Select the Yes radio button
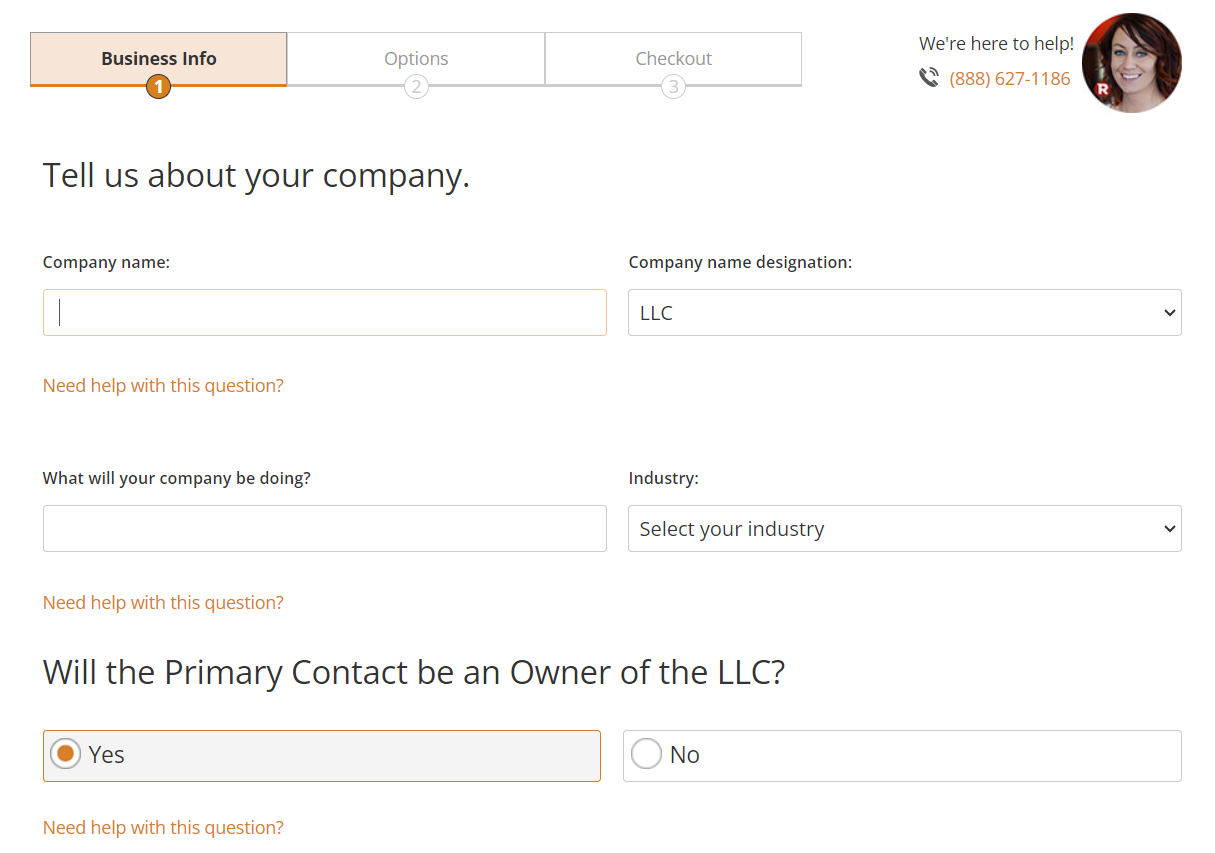The width and height of the screenshot is (1215, 853). click(64, 755)
